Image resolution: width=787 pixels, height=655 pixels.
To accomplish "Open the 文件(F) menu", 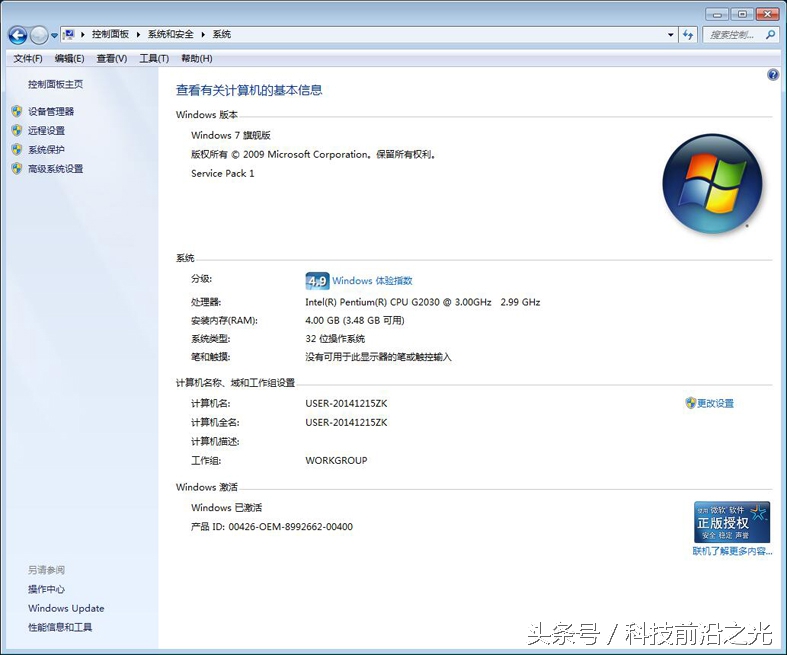I will pos(28,59).
